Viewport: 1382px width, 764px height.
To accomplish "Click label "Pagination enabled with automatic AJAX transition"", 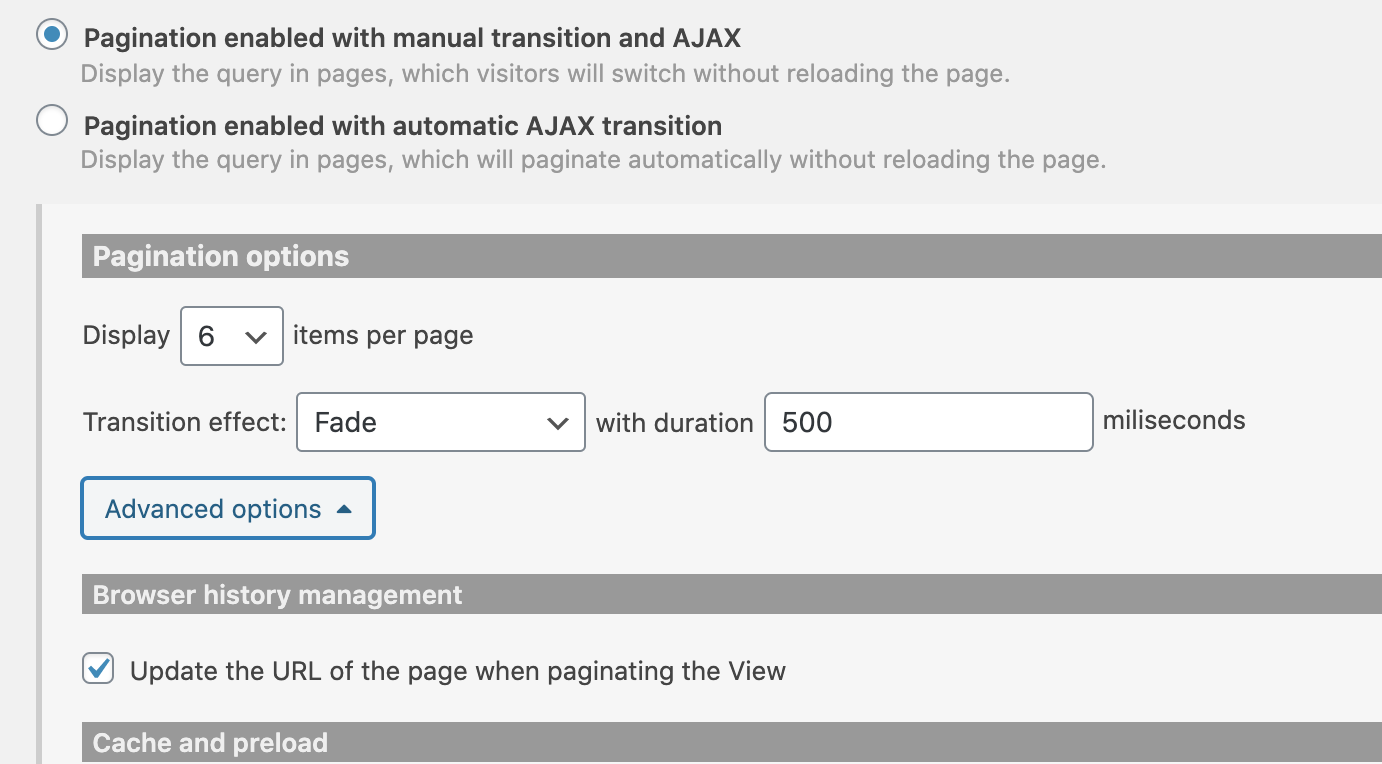I will [x=403, y=126].
